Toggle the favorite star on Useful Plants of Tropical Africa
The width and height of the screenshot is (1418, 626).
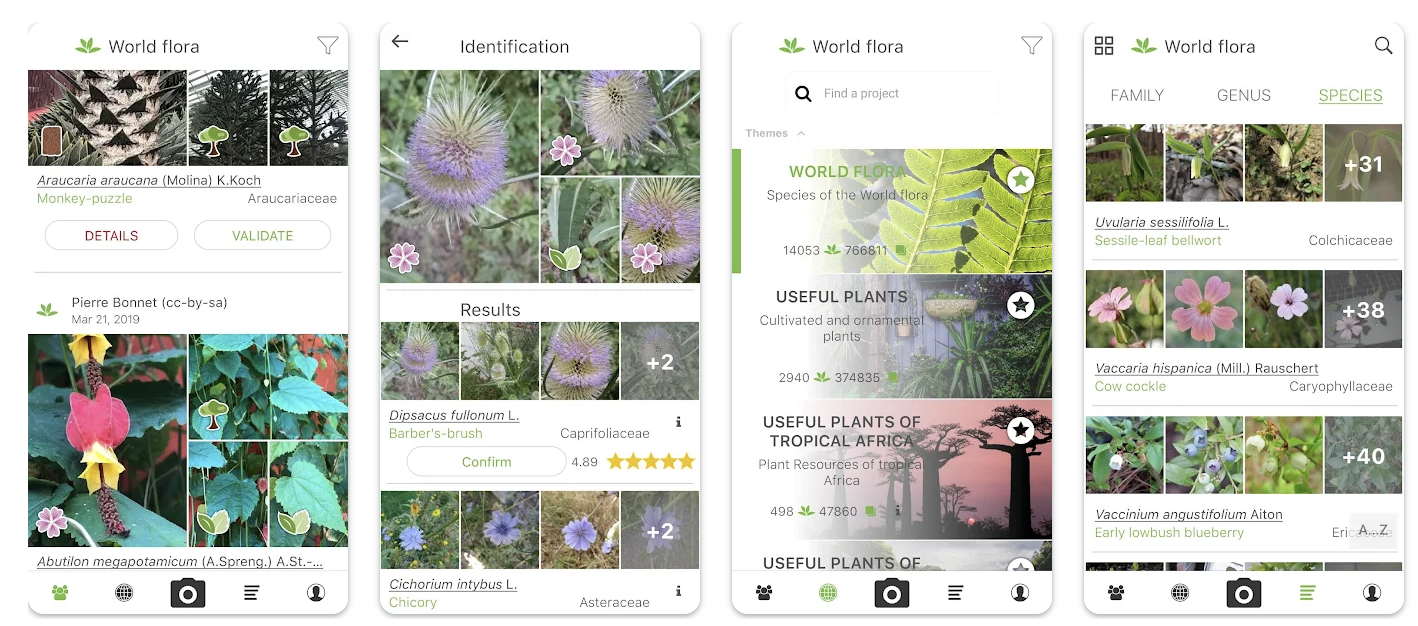[x=1020, y=430]
